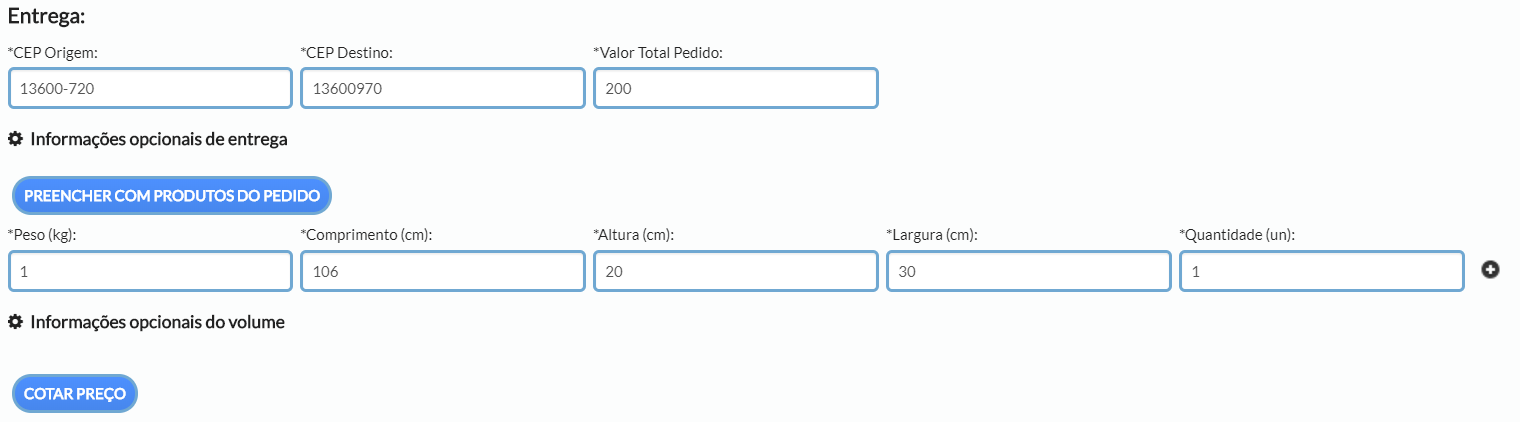Click the Entrega section heading
The height and width of the screenshot is (422, 1520).
tap(46, 17)
